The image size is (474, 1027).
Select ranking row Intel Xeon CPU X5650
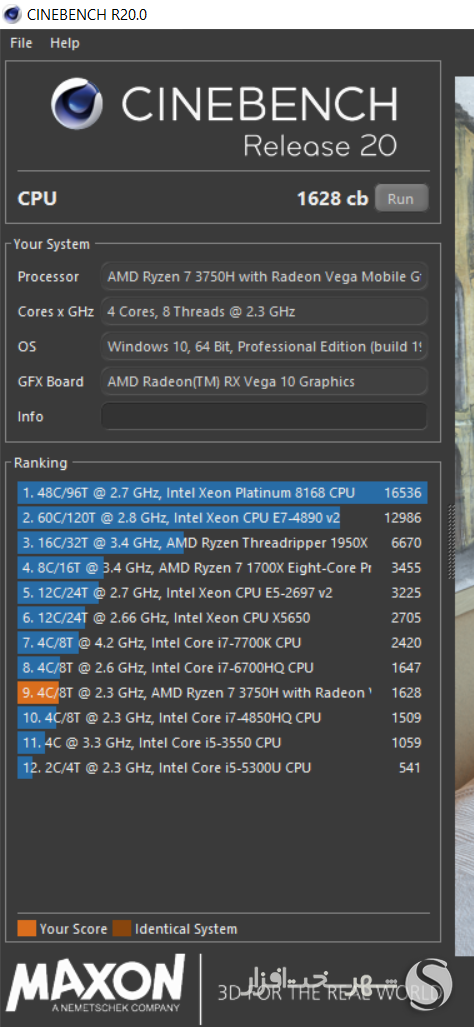tap(223, 618)
